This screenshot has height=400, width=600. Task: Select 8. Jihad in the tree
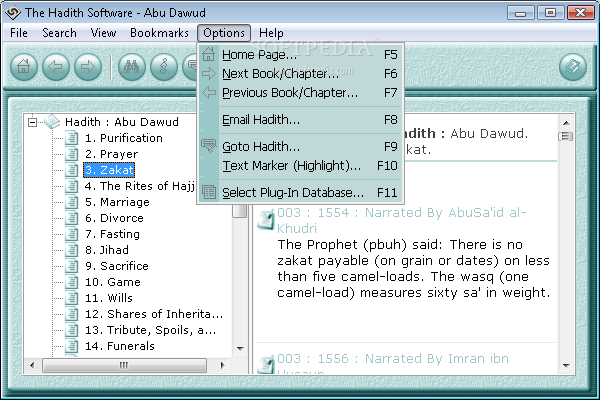107,250
